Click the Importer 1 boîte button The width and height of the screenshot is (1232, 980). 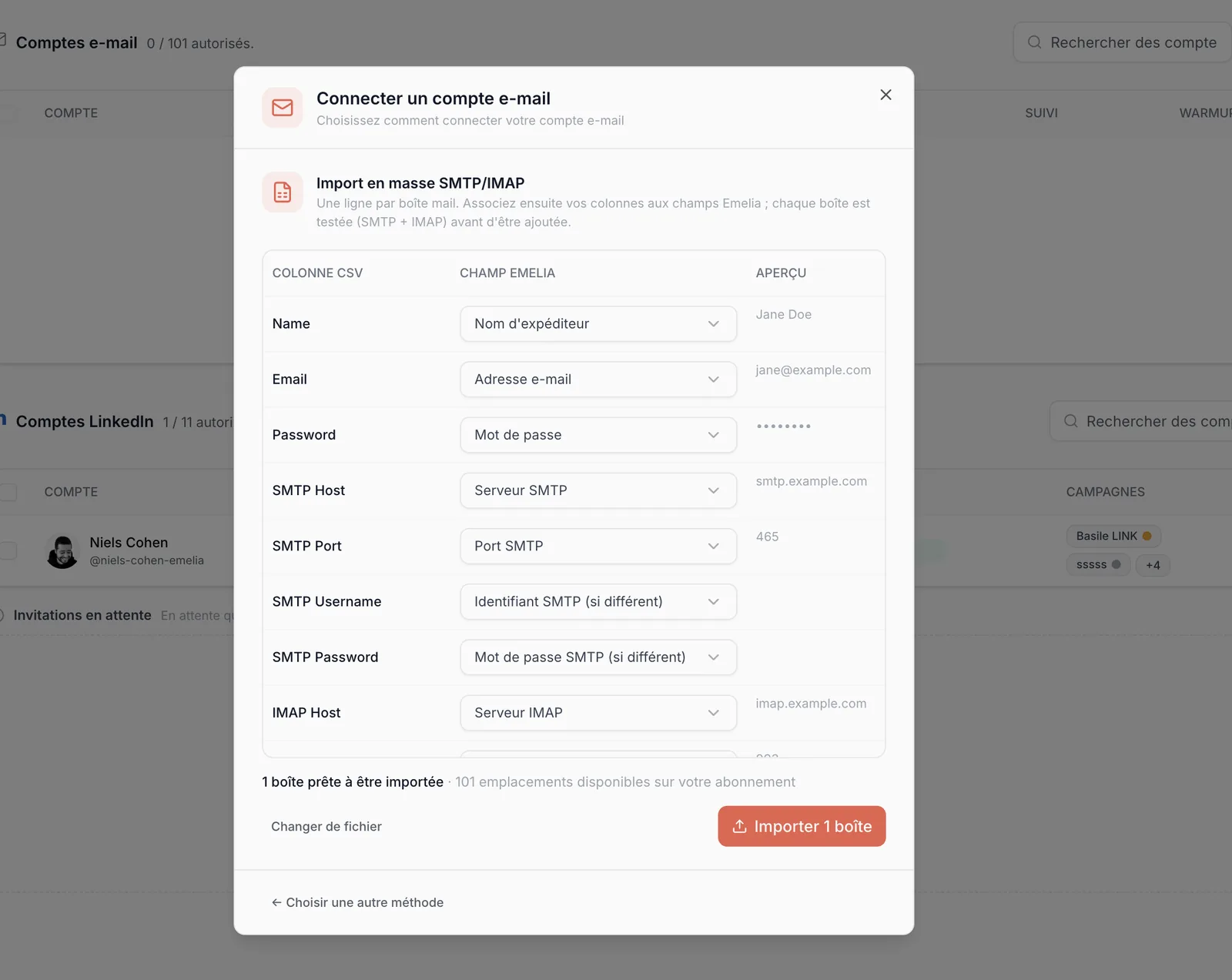[802, 826]
